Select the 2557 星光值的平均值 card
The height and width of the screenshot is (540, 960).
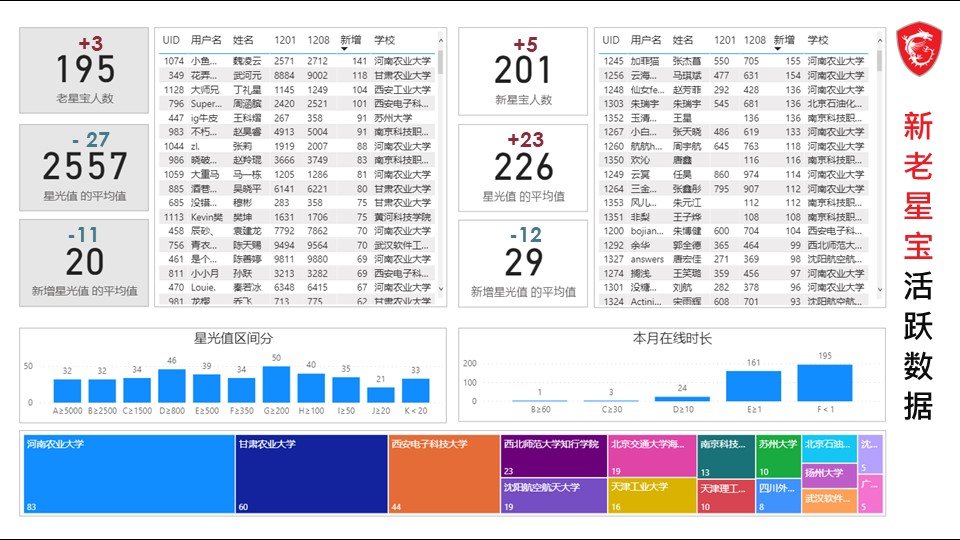tap(84, 167)
